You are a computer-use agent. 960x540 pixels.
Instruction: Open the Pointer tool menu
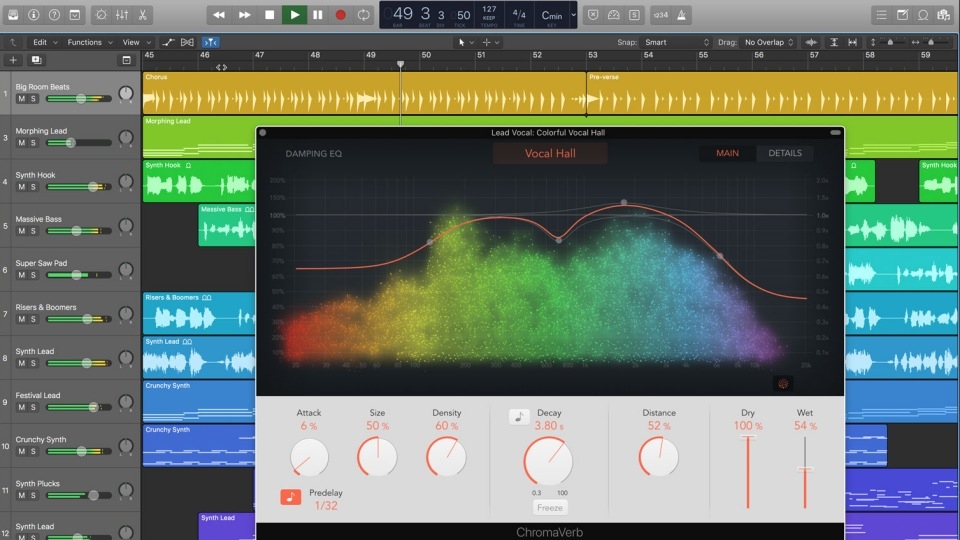point(466,42)
